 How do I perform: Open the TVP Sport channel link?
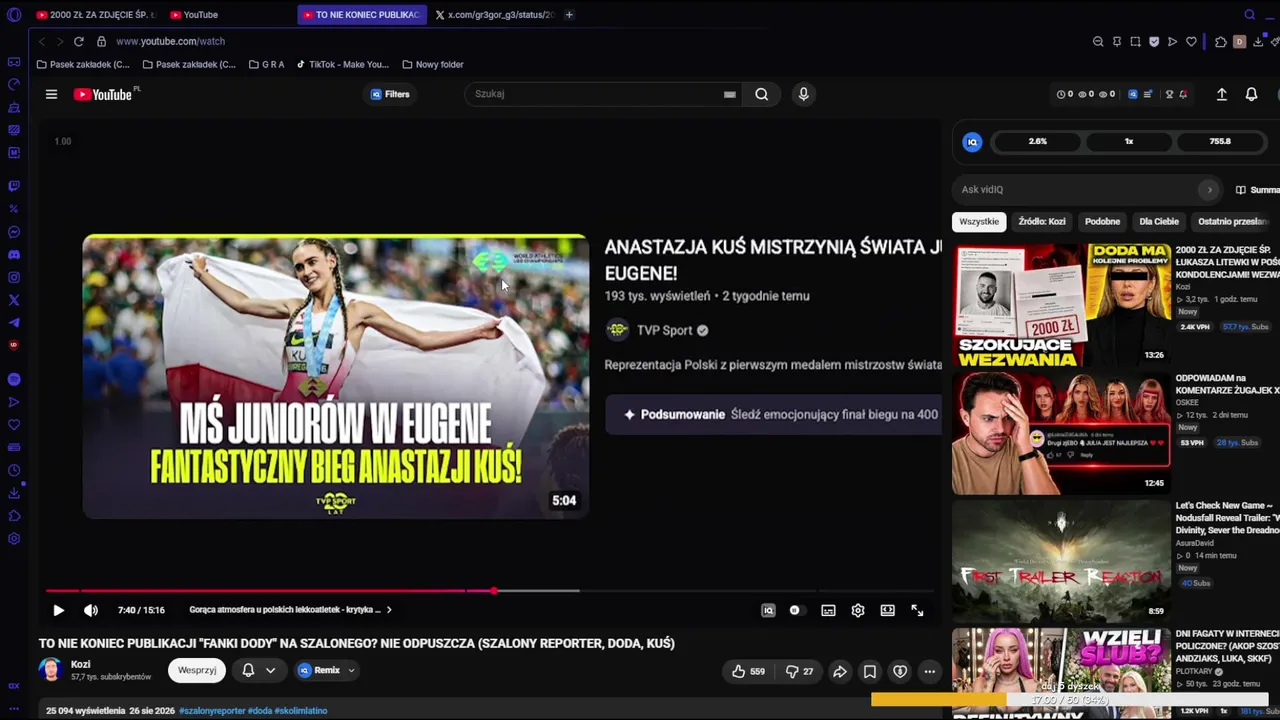pyautogui.click(x=664, y=331)
